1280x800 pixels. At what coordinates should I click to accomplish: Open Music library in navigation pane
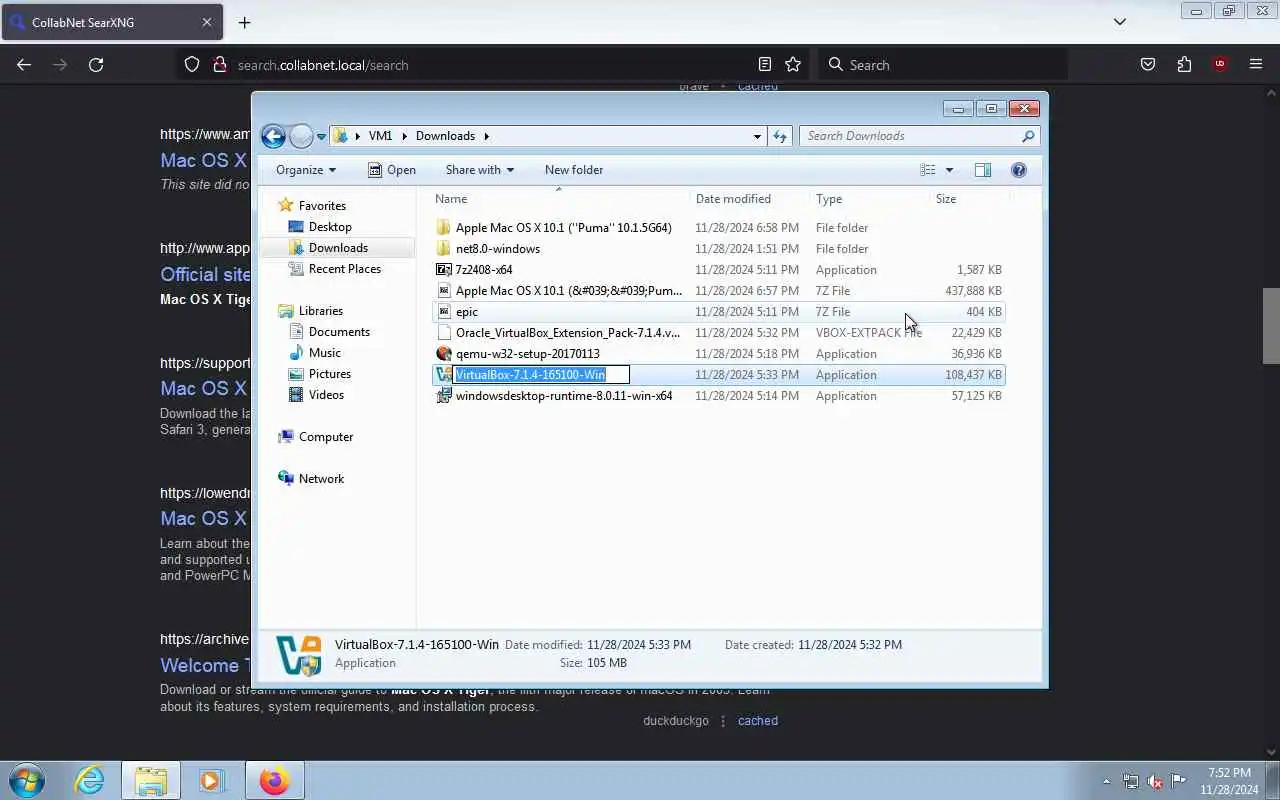coord(324,353)
